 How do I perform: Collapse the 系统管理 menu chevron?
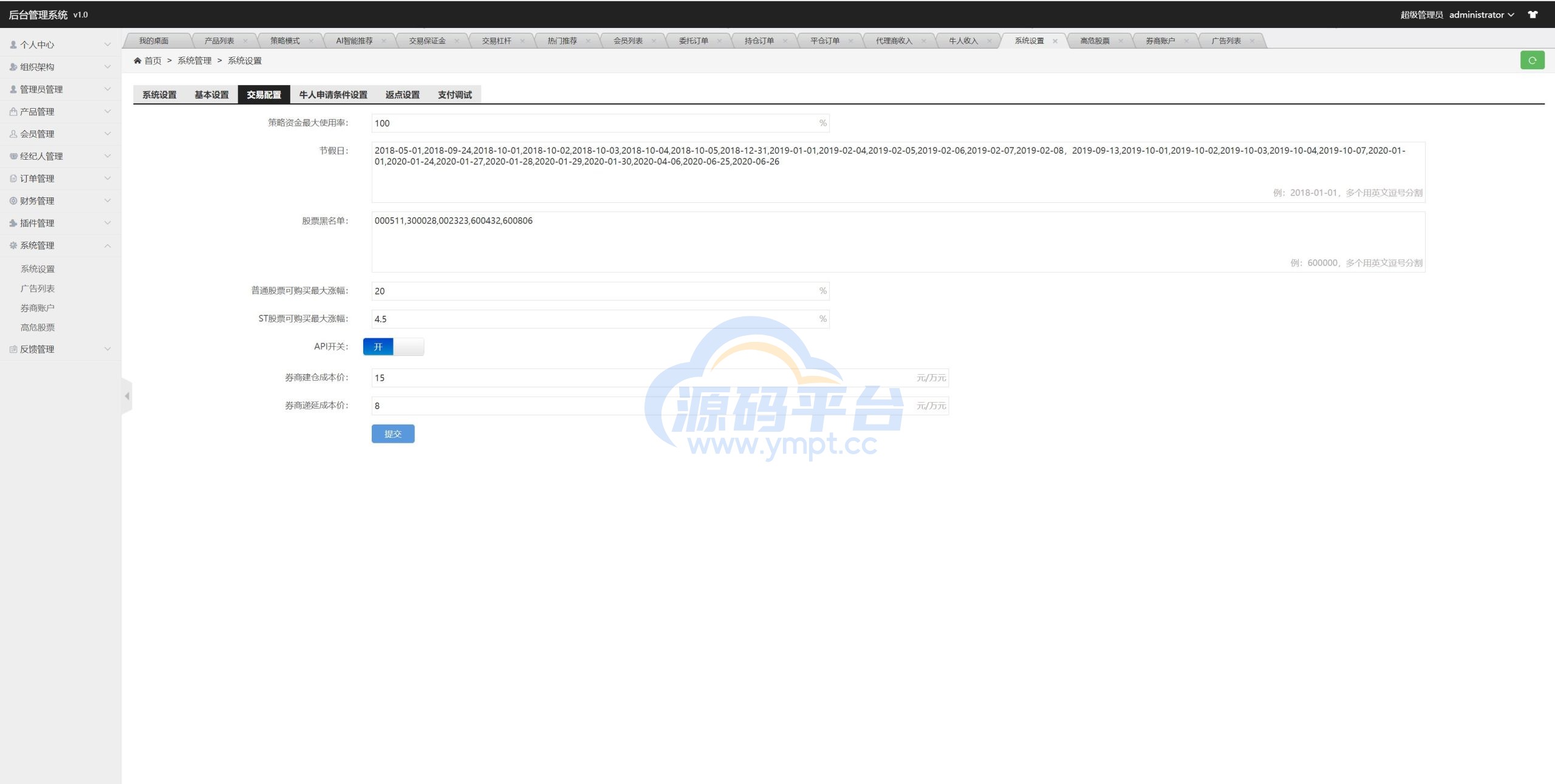click(108, 245)
